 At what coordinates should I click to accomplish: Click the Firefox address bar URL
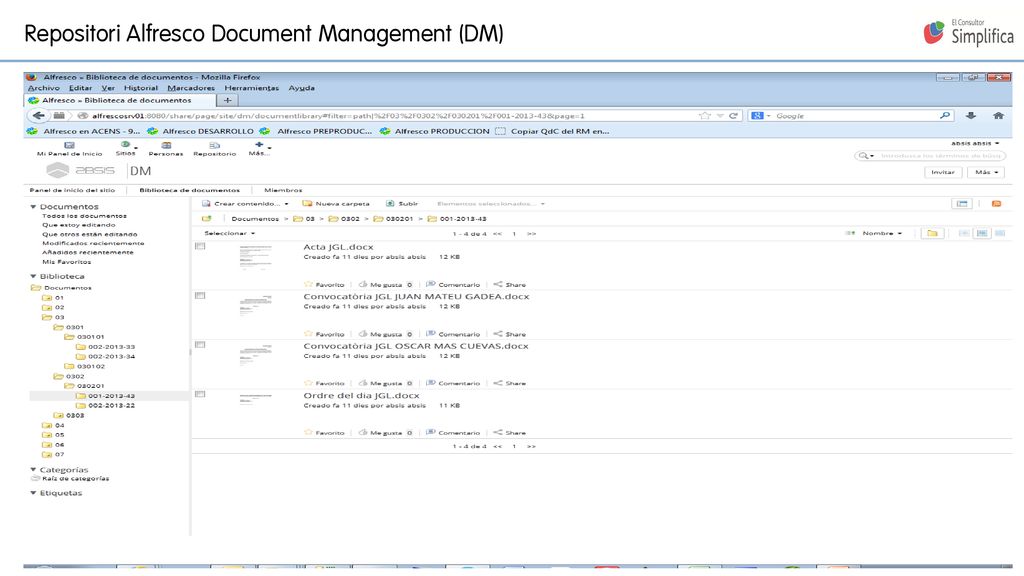338,116
